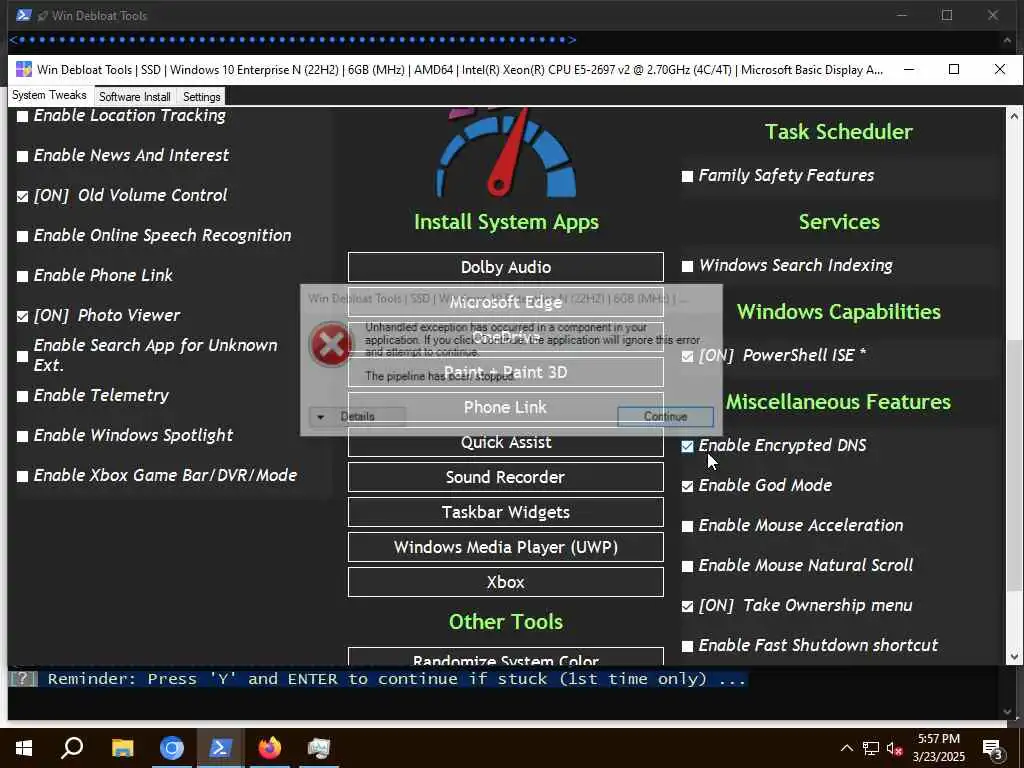The image size is (1024, 768).
Task: Toggle Enable Mouse Natural Scroll checkbox
Action: click(687, 566)
